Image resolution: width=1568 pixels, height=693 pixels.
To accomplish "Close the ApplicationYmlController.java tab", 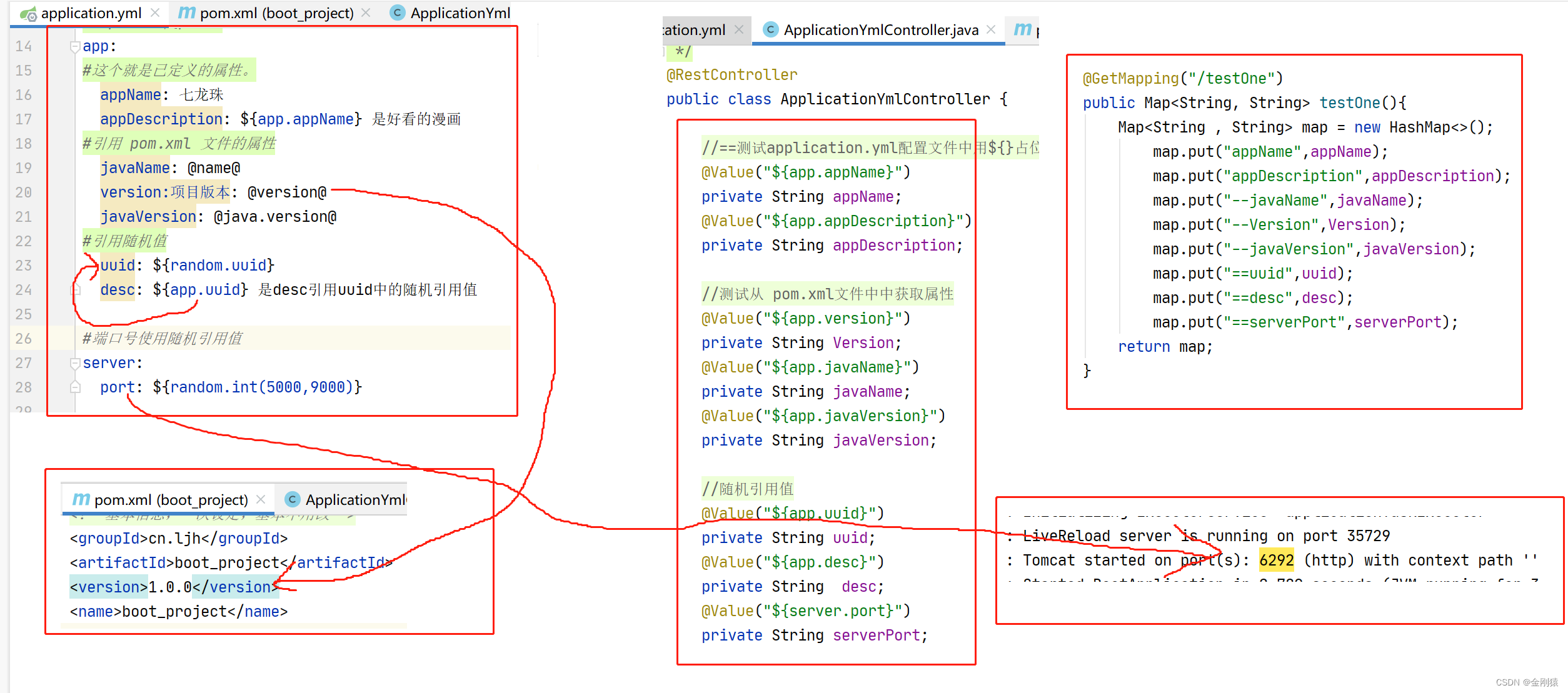I will 991,29.
